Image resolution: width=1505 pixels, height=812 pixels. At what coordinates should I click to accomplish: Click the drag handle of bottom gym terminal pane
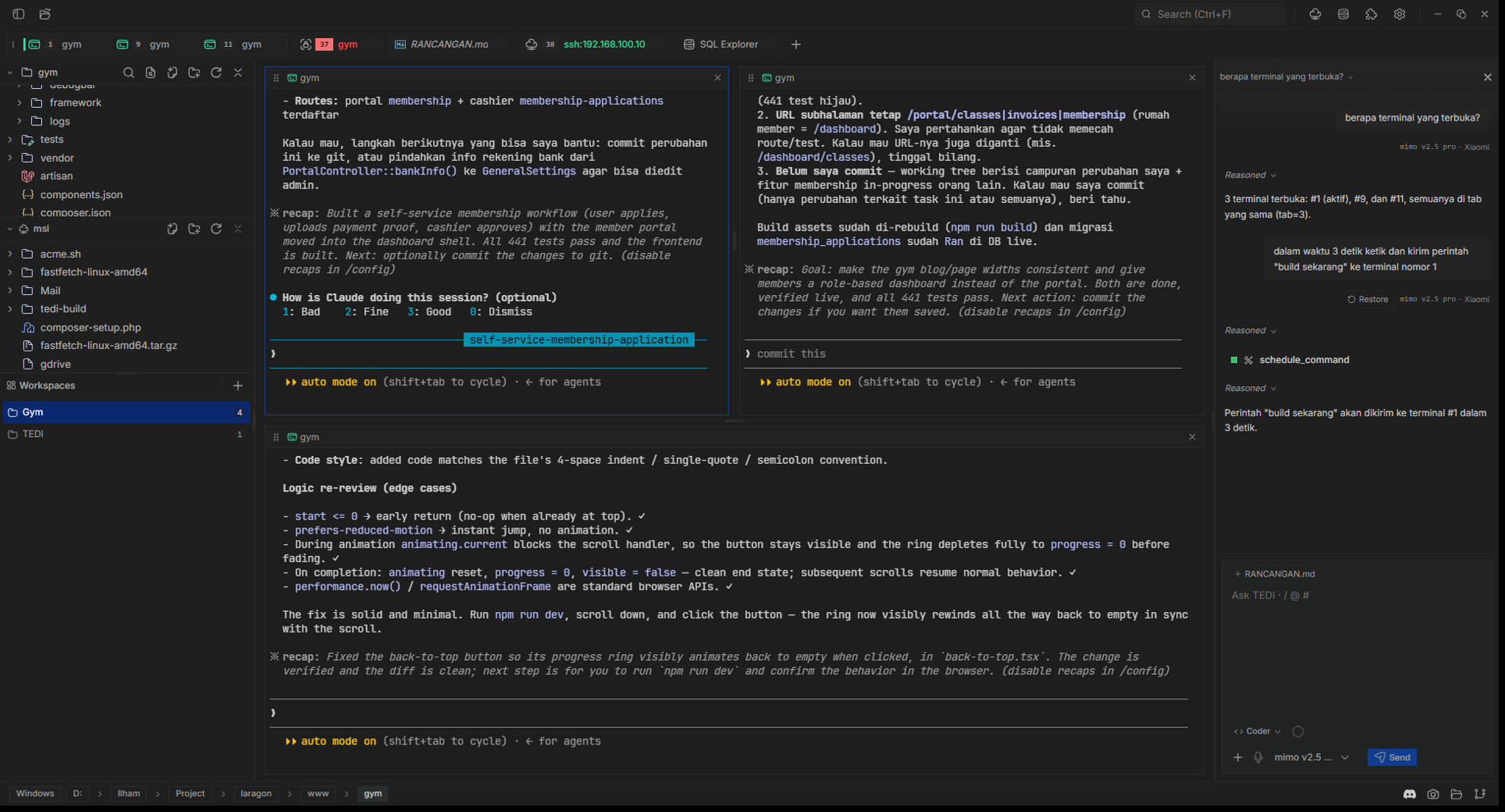tap(276, 437)
